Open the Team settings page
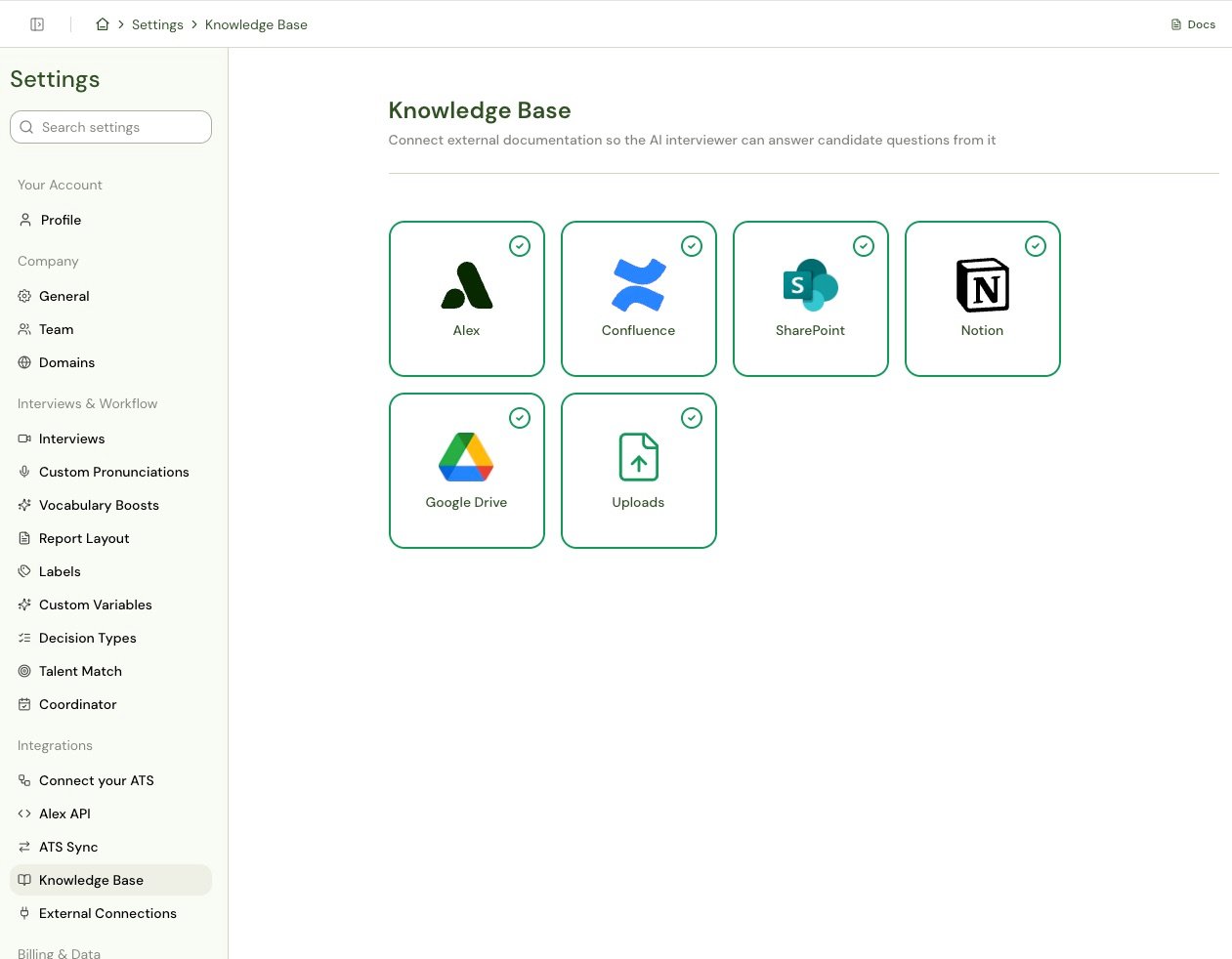Screen dimensions: 1232x959 pos(110,329)
